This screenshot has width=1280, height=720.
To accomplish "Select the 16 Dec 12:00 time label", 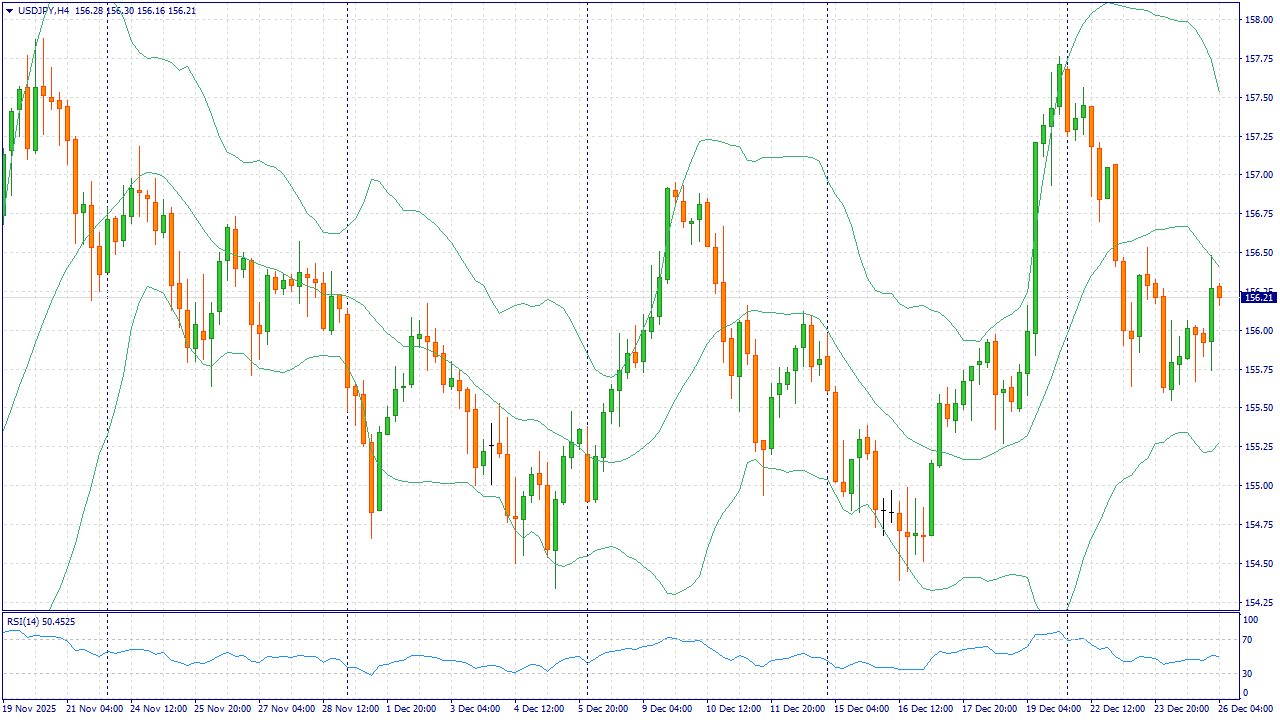I will click(x=924, y=708).
